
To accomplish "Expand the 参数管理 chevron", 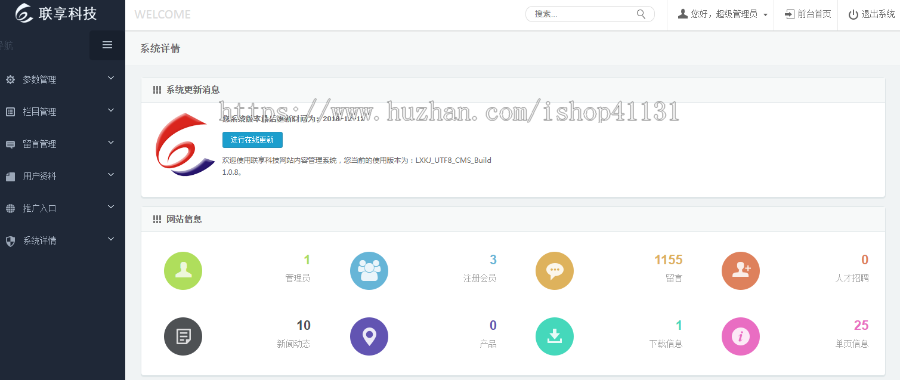I will coord(111,78).
